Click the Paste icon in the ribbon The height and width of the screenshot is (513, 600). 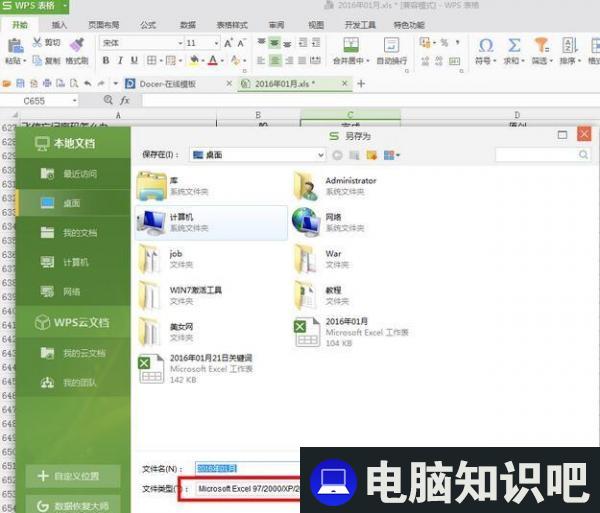(x=16, y=46)
